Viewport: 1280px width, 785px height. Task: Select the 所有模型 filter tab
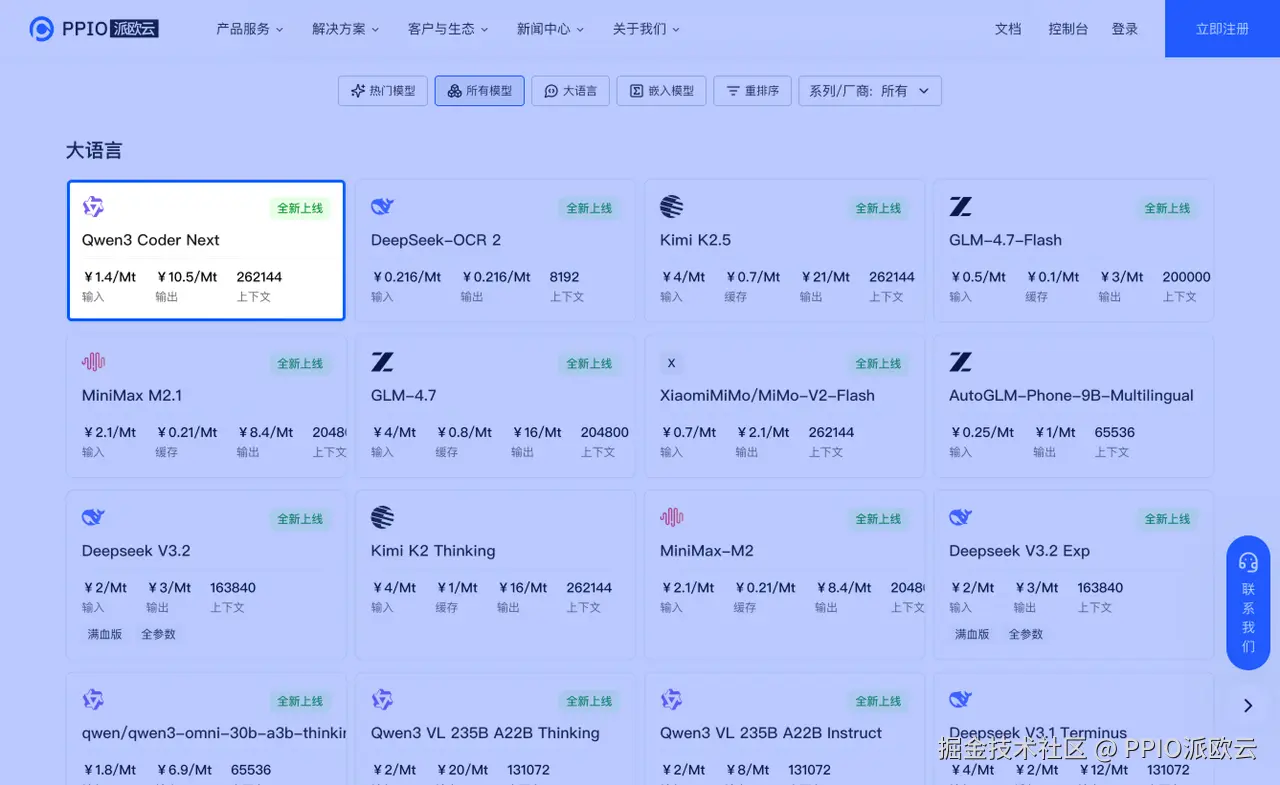tap(480, 91)
